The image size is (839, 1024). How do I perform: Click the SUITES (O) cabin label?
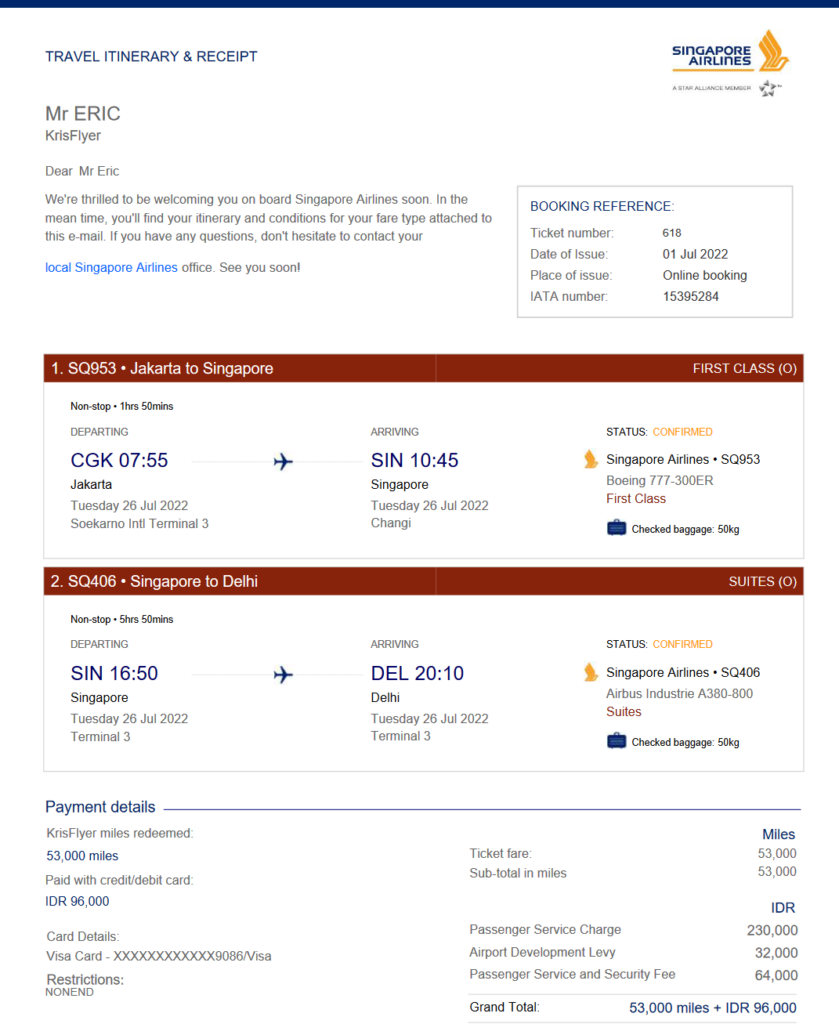[x=763, y=581]
